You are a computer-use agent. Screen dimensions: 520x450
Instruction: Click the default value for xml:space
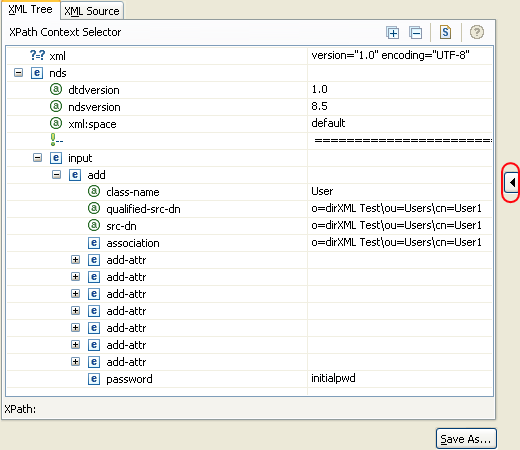tap(328, 123)
